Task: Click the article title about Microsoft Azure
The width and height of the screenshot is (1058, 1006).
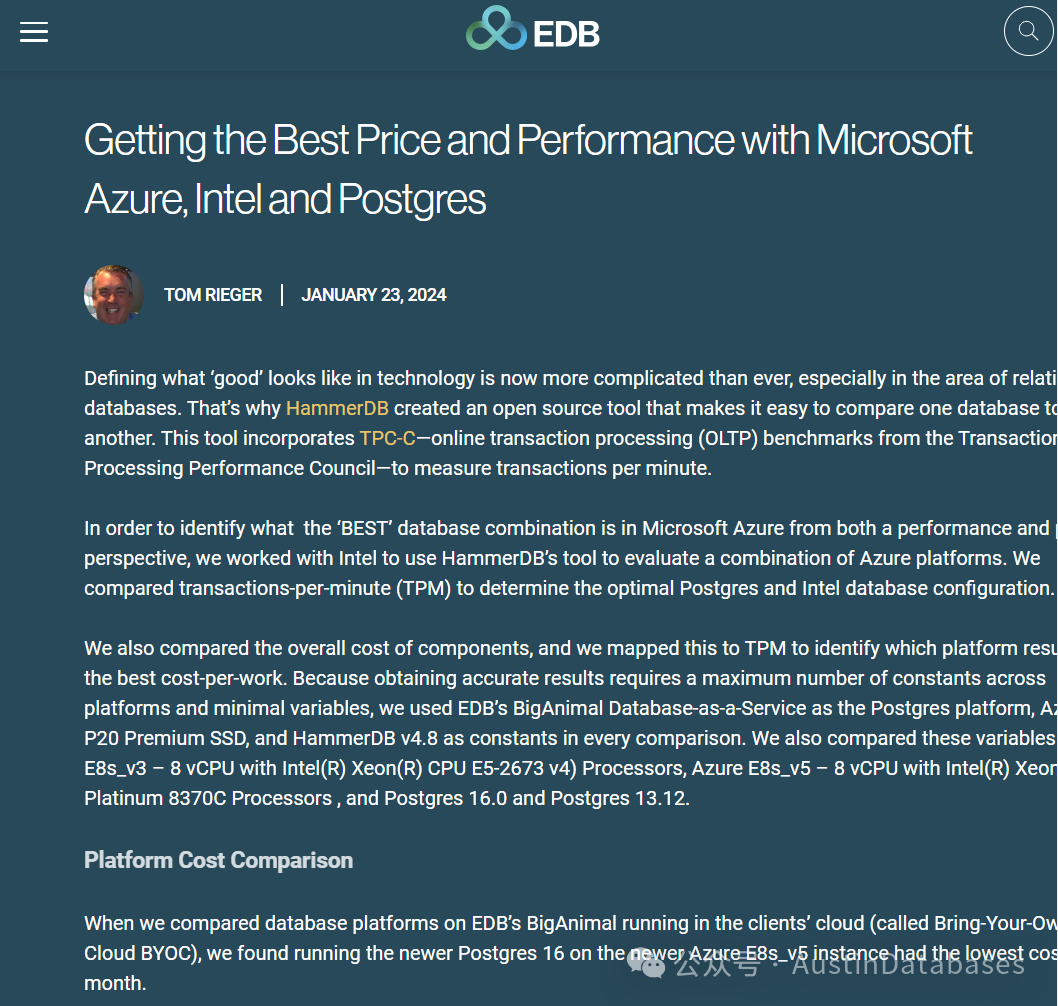Action: click(528, 169)
